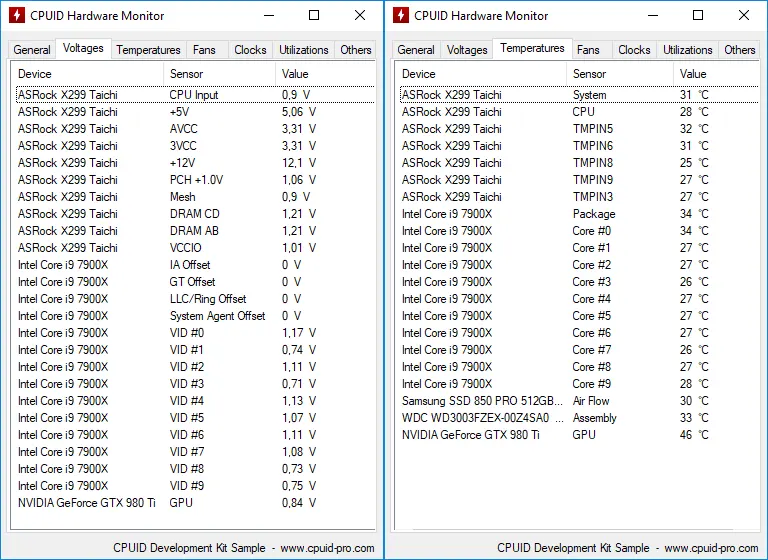The image size is (768, 560).
Task: Click the CPUID app icon in the left window title bar
Action: point(17,15)
